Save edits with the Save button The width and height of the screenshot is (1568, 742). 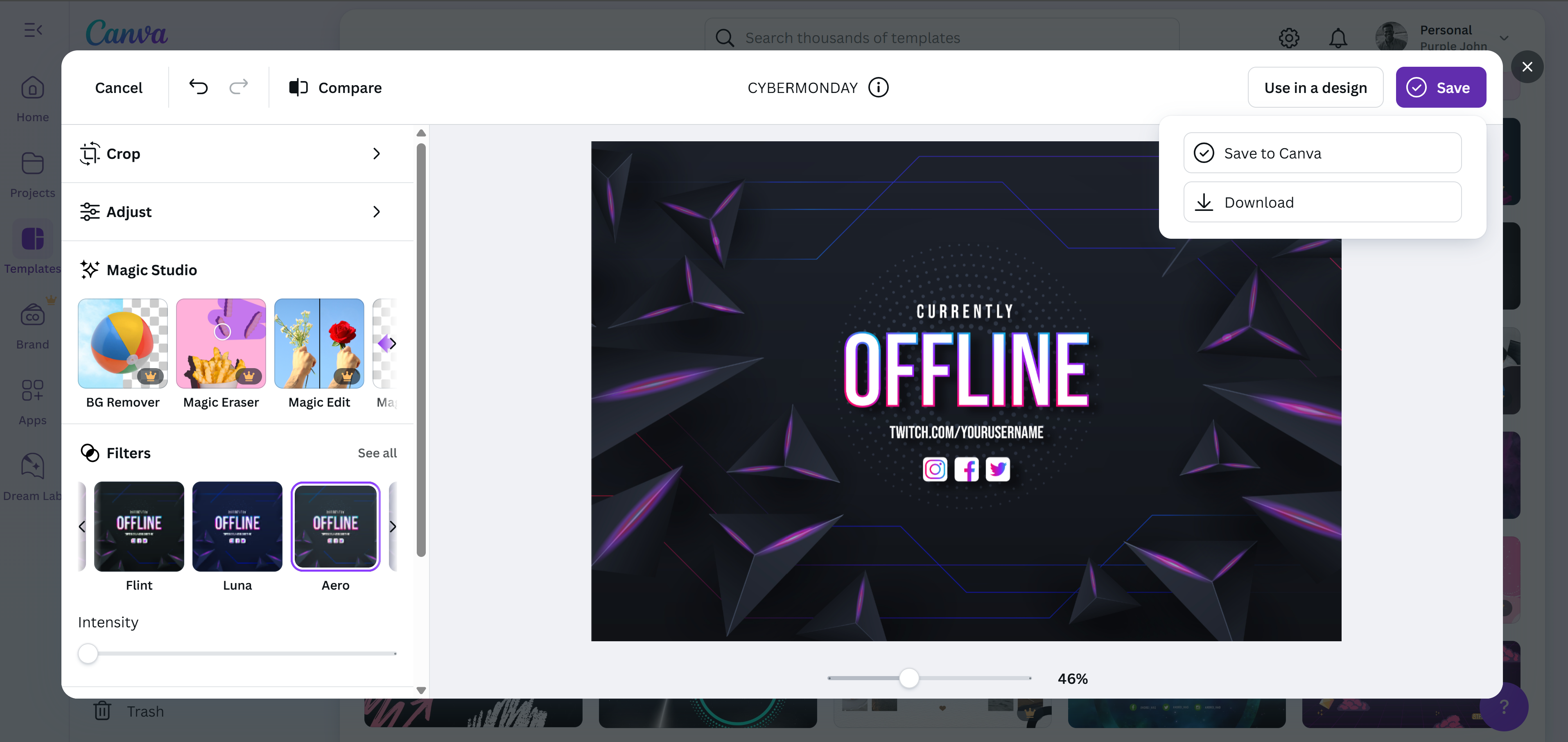[x=1441, y=87]
